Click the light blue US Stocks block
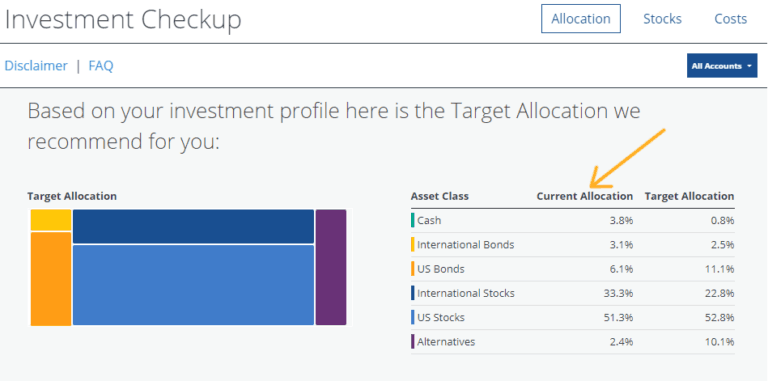Viewport: 768px width, 381px height. pos(193,285)
